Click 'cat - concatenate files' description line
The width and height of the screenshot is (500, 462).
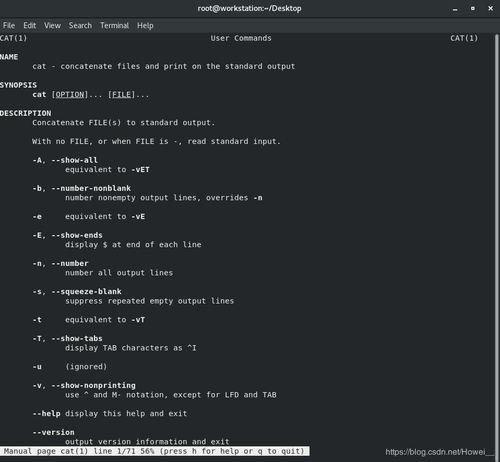pyautogui.click(x=164, y=66)
